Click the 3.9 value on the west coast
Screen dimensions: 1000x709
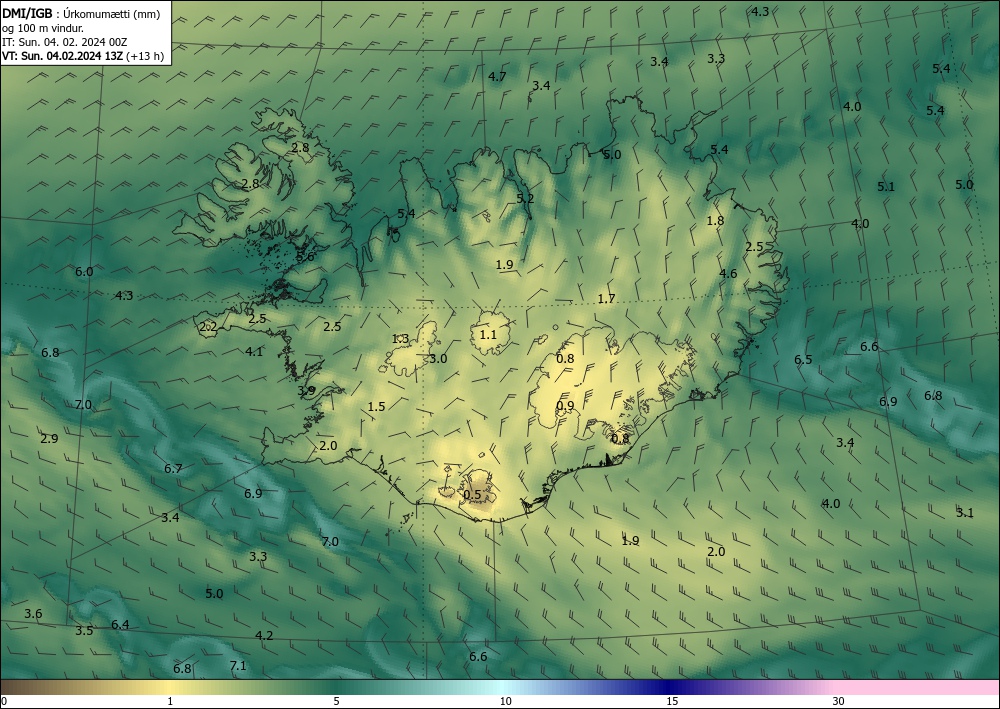[x=306, y=390]
